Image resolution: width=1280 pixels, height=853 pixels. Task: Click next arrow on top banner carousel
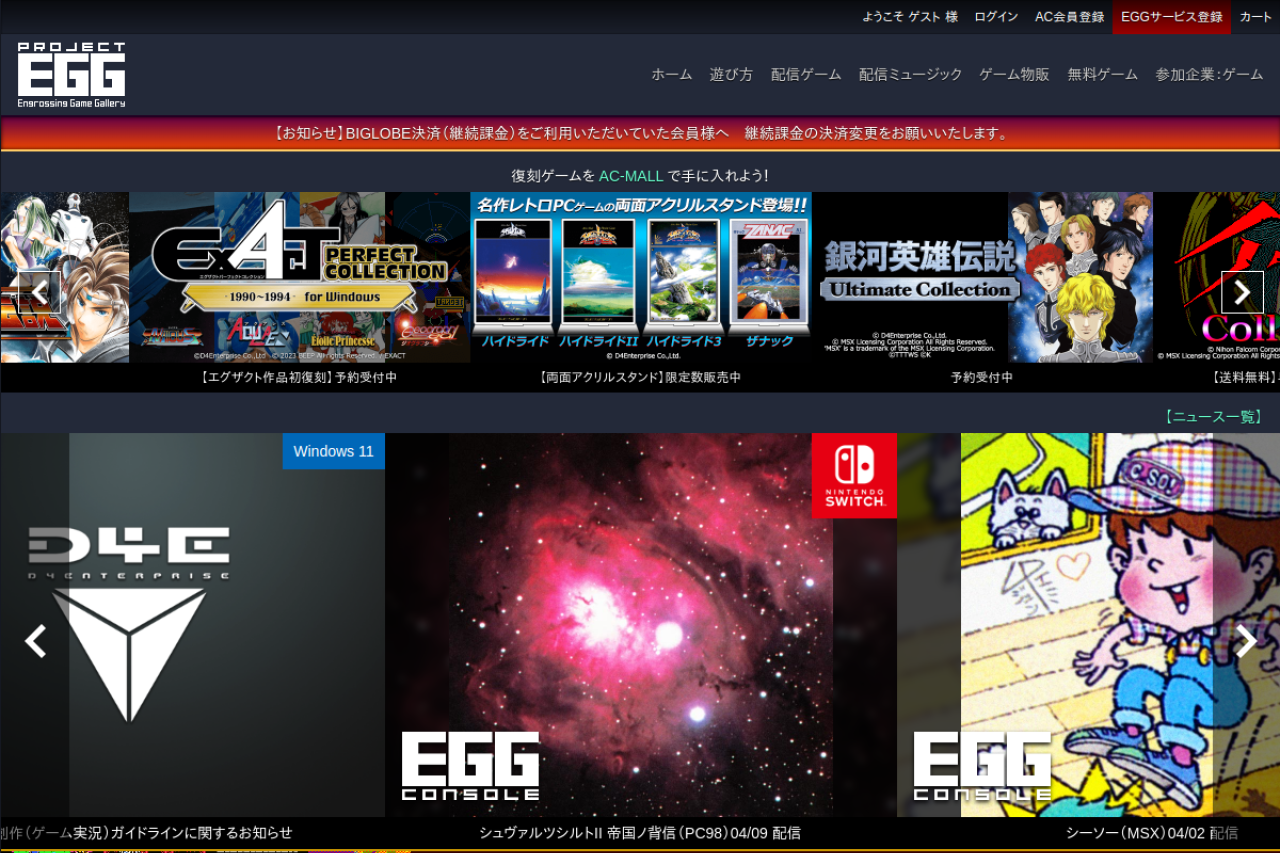pos(1242,292)
